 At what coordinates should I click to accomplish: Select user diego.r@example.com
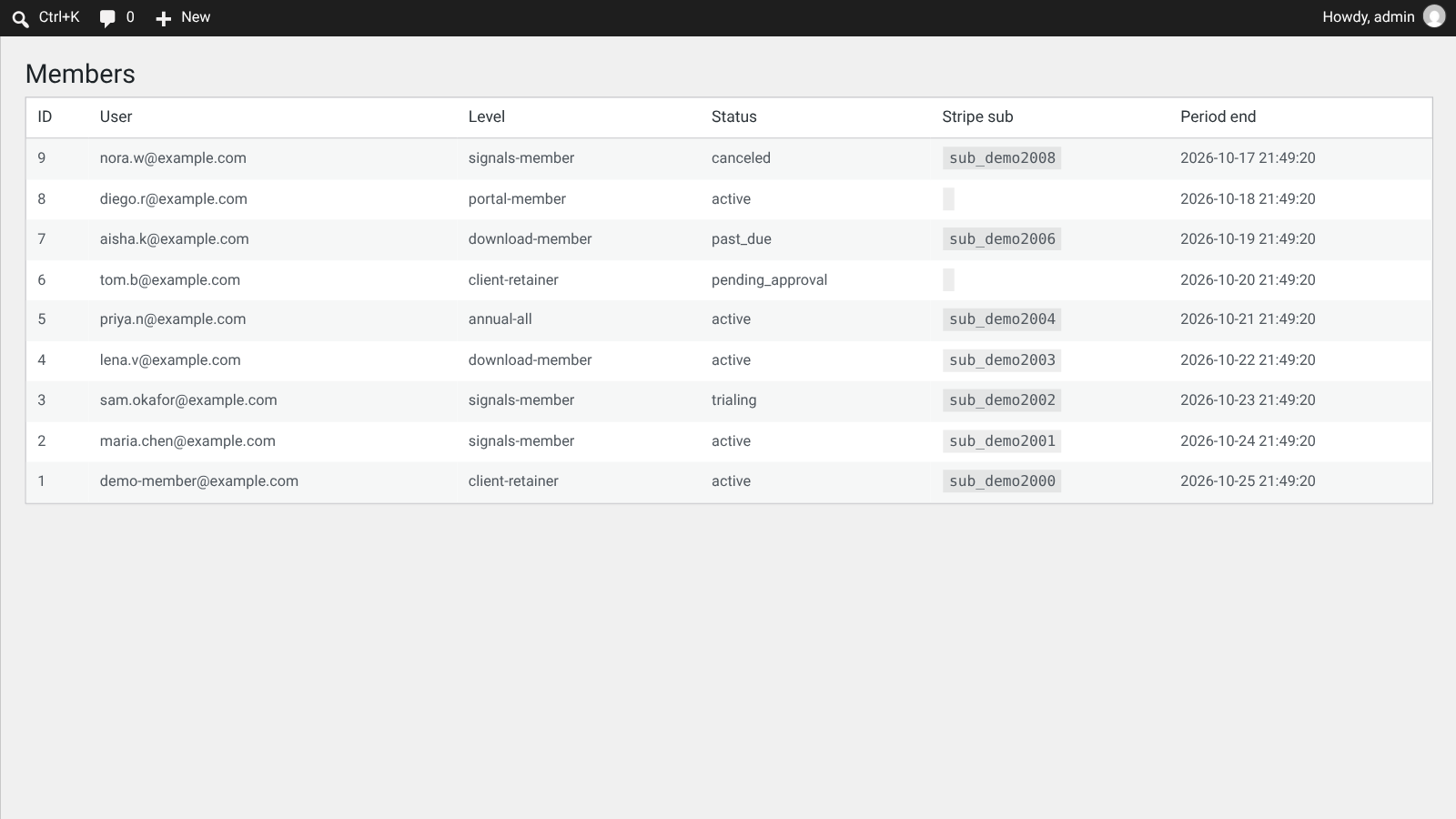pos(174,199)
